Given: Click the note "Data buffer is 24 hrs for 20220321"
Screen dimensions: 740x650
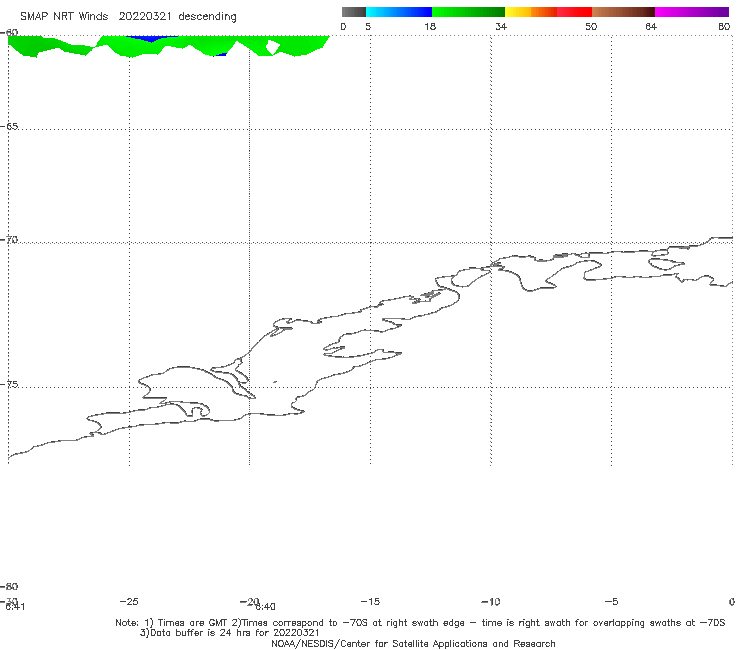Looking at the screenshot, I should click(230, 633).
